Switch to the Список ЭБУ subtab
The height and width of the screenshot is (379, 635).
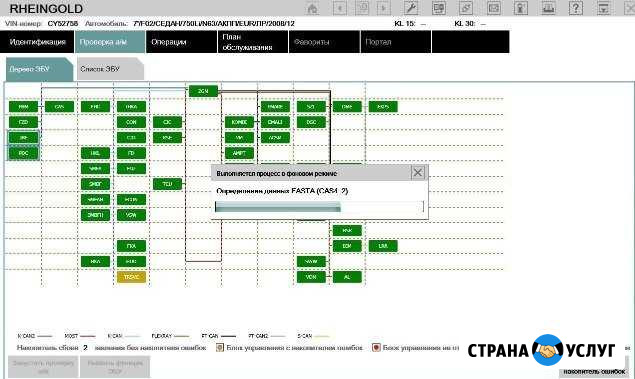click(x=110, y=69)
